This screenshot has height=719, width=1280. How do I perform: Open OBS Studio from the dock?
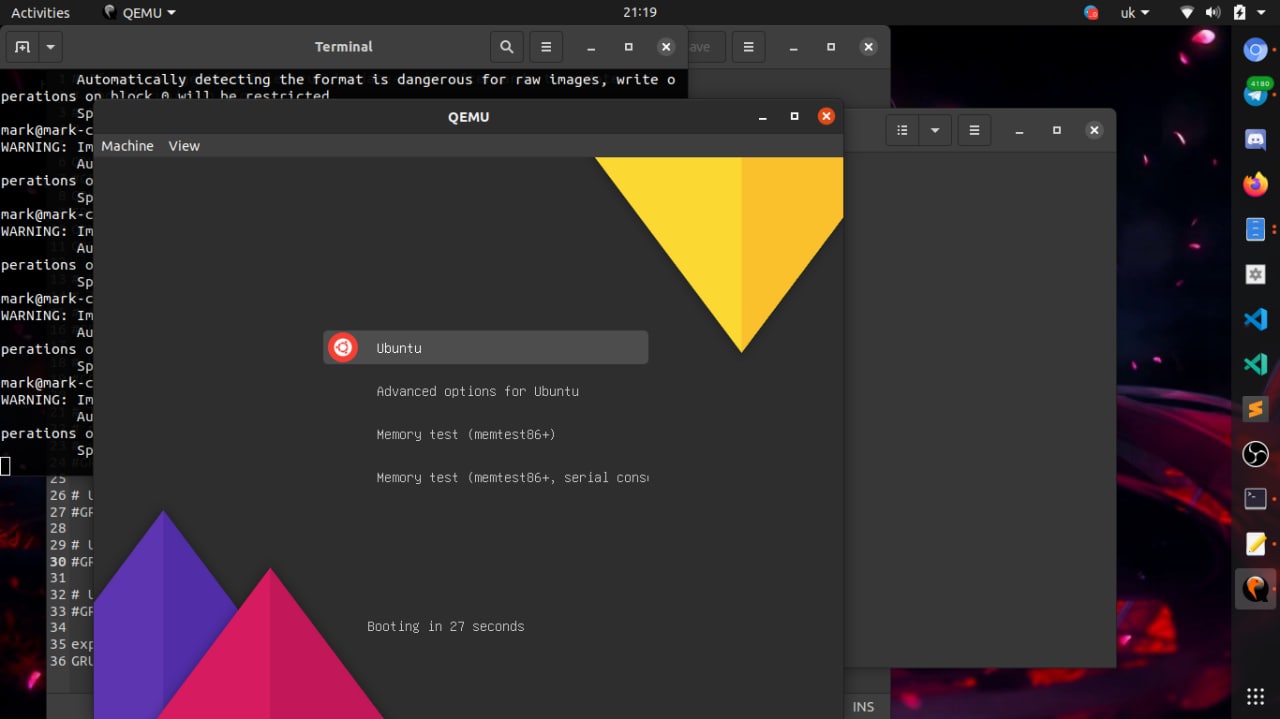1255,454
